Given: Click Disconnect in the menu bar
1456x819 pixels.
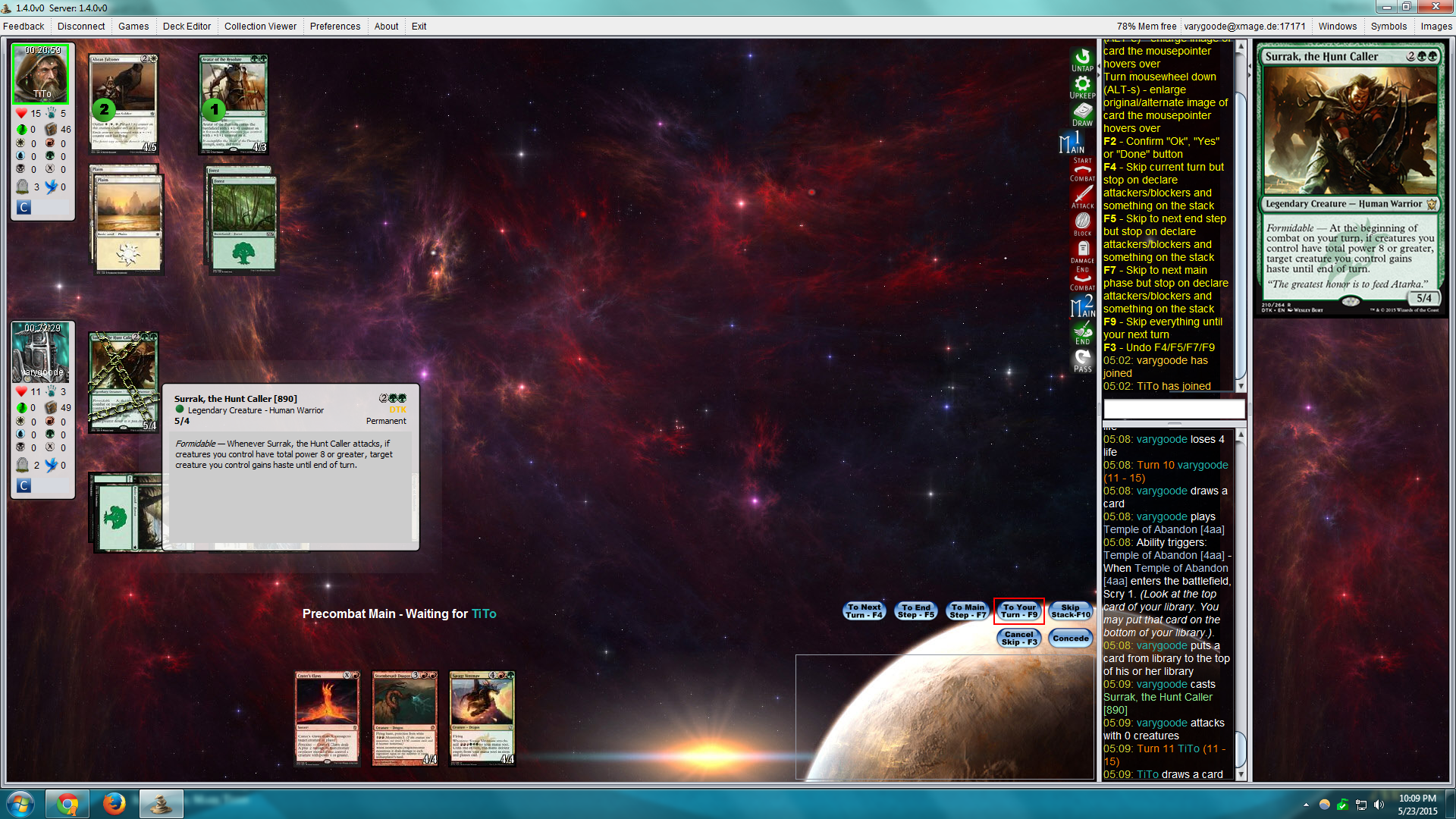Looking at the screenshot, I should pos(81,26).
